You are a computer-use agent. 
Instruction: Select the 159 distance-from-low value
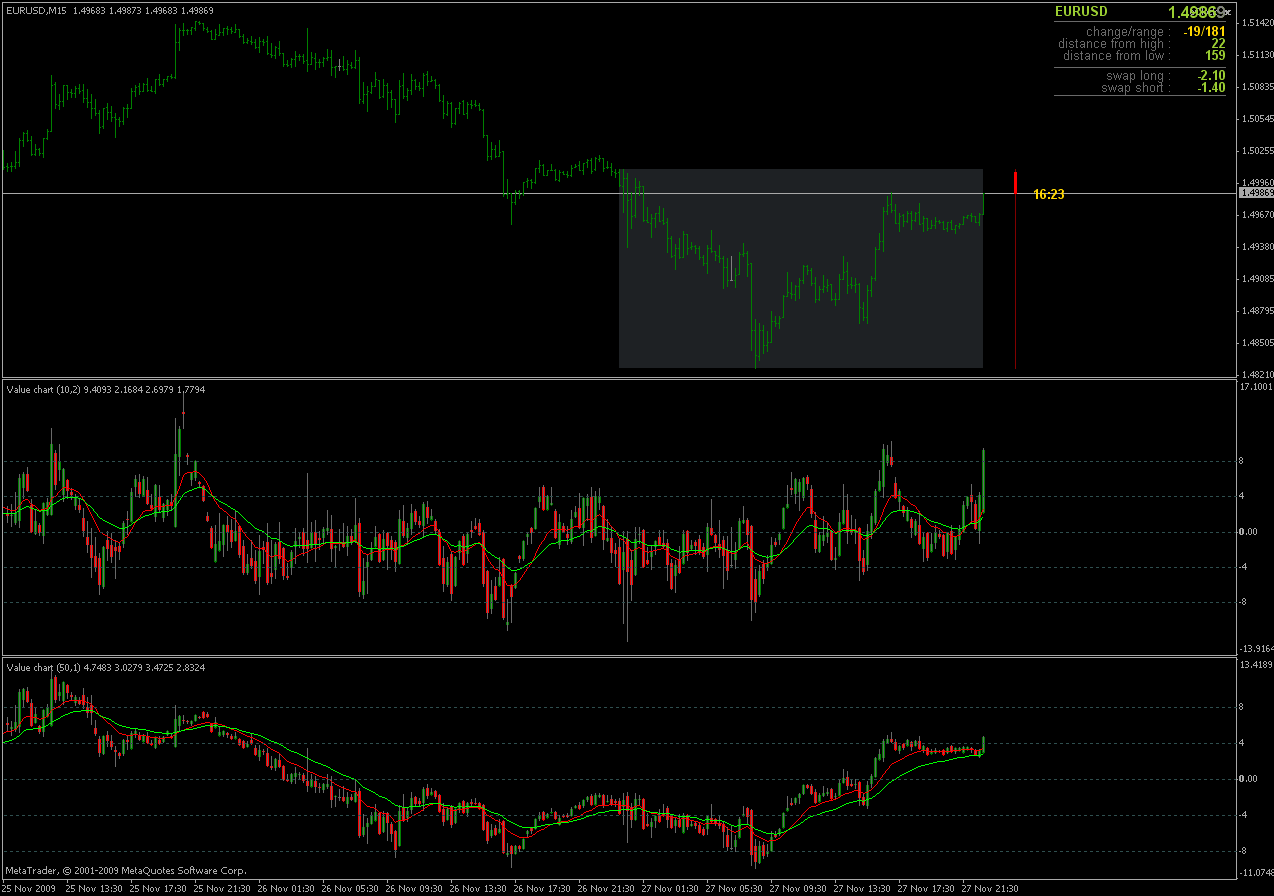[1215, 56]
